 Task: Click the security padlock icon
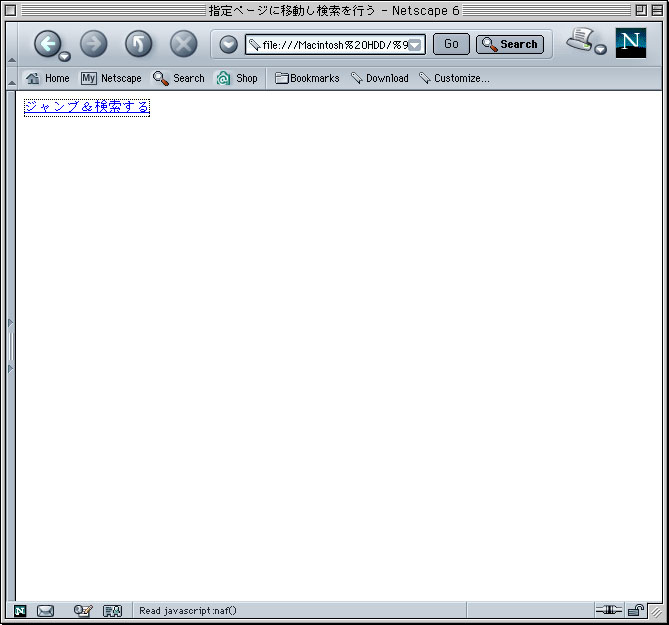pyautogui.click(x=635, y=610)
